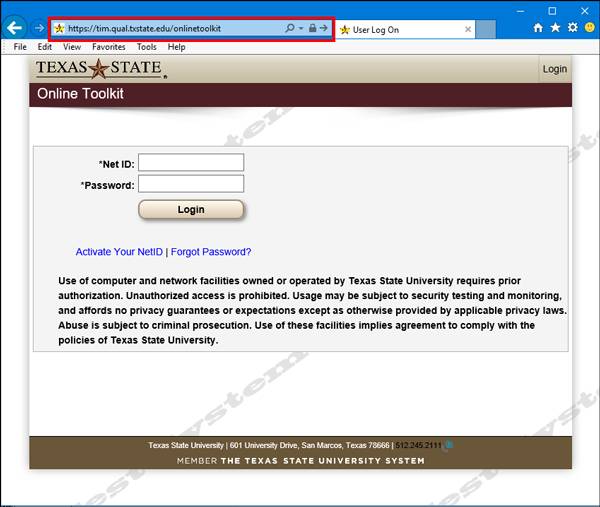Close the browser window

585,11
